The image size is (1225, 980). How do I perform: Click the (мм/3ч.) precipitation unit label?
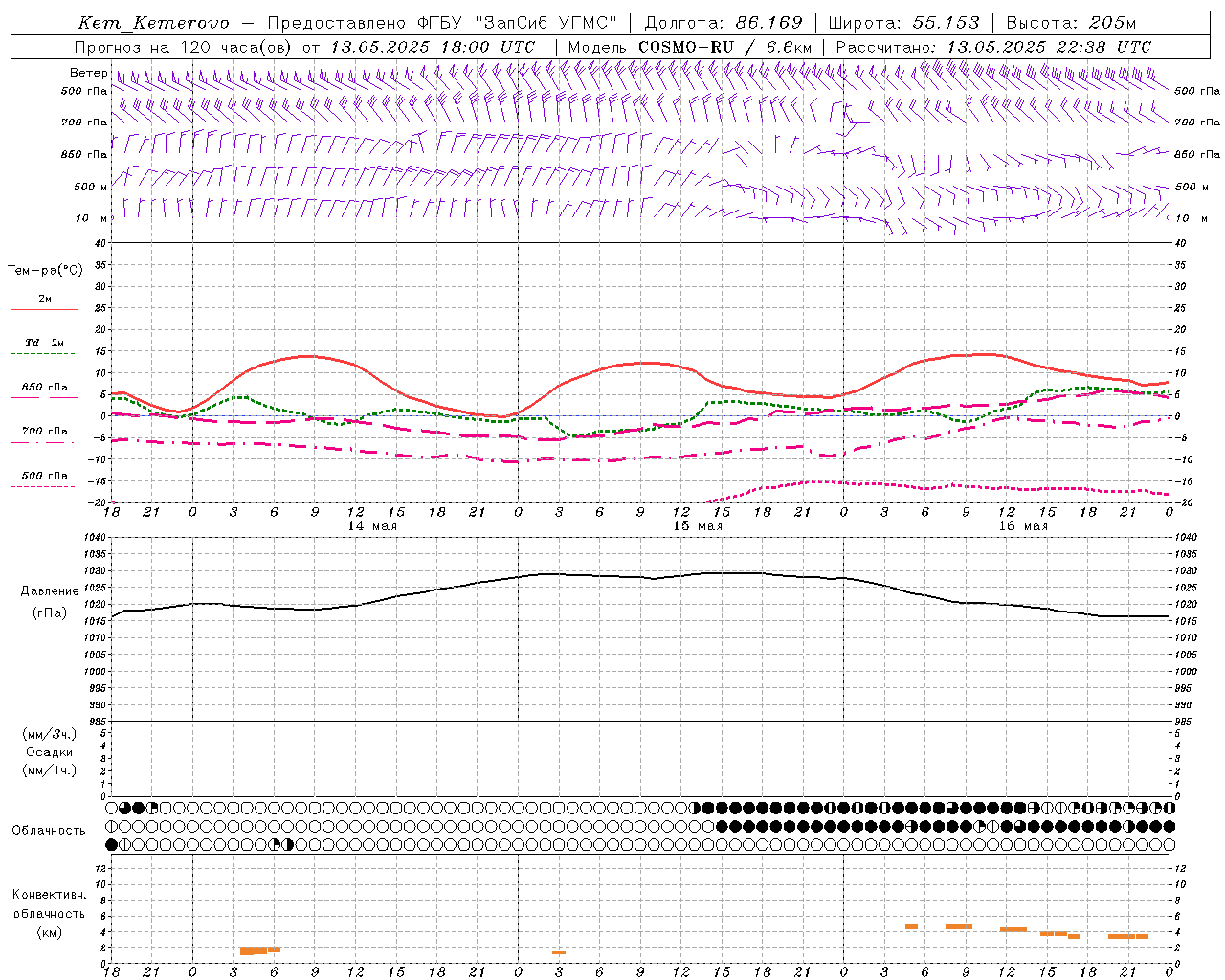[49, 734]
